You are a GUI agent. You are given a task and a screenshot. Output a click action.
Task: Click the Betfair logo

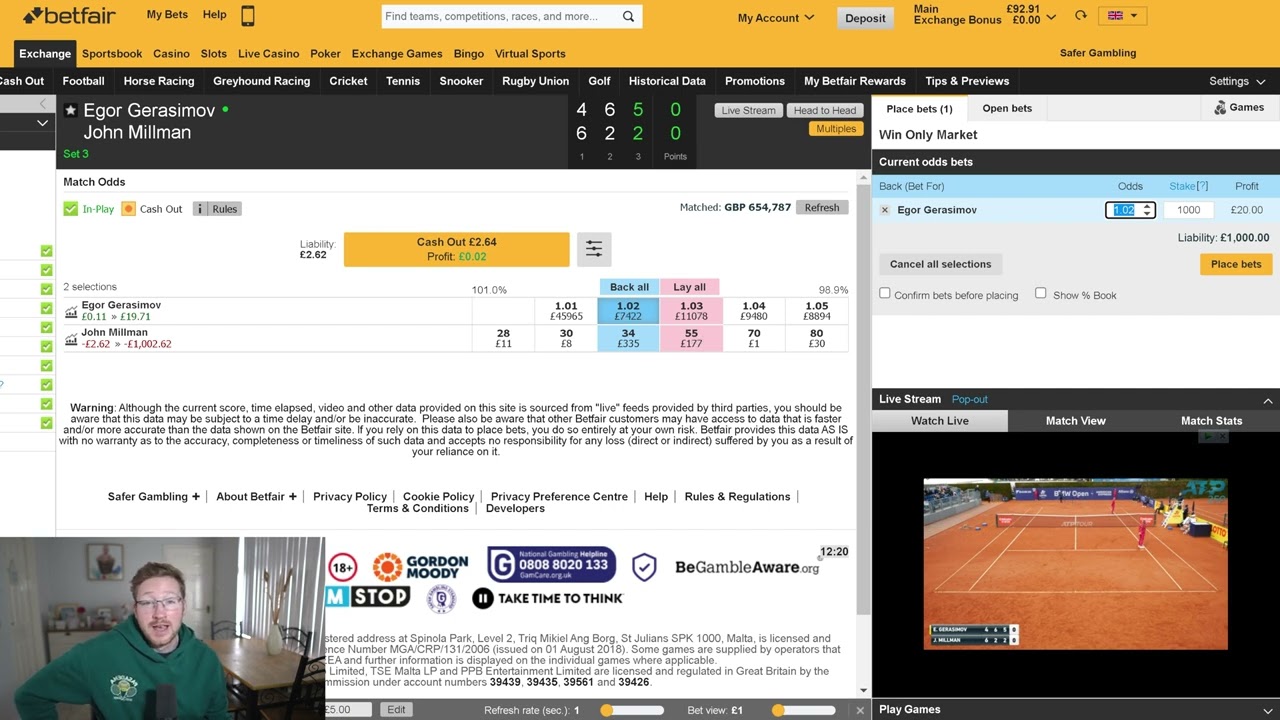tap(70, 15)
